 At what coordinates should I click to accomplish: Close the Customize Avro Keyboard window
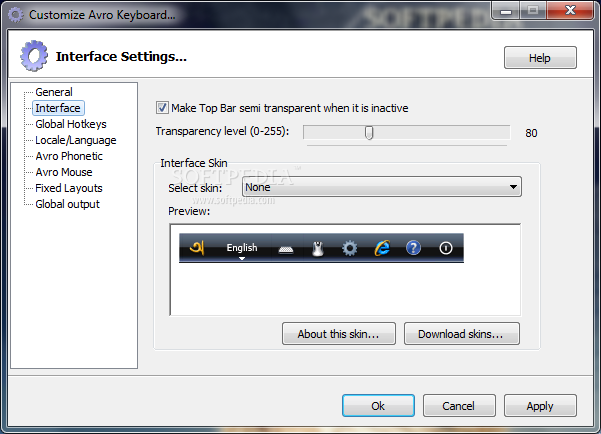[570, 10]
